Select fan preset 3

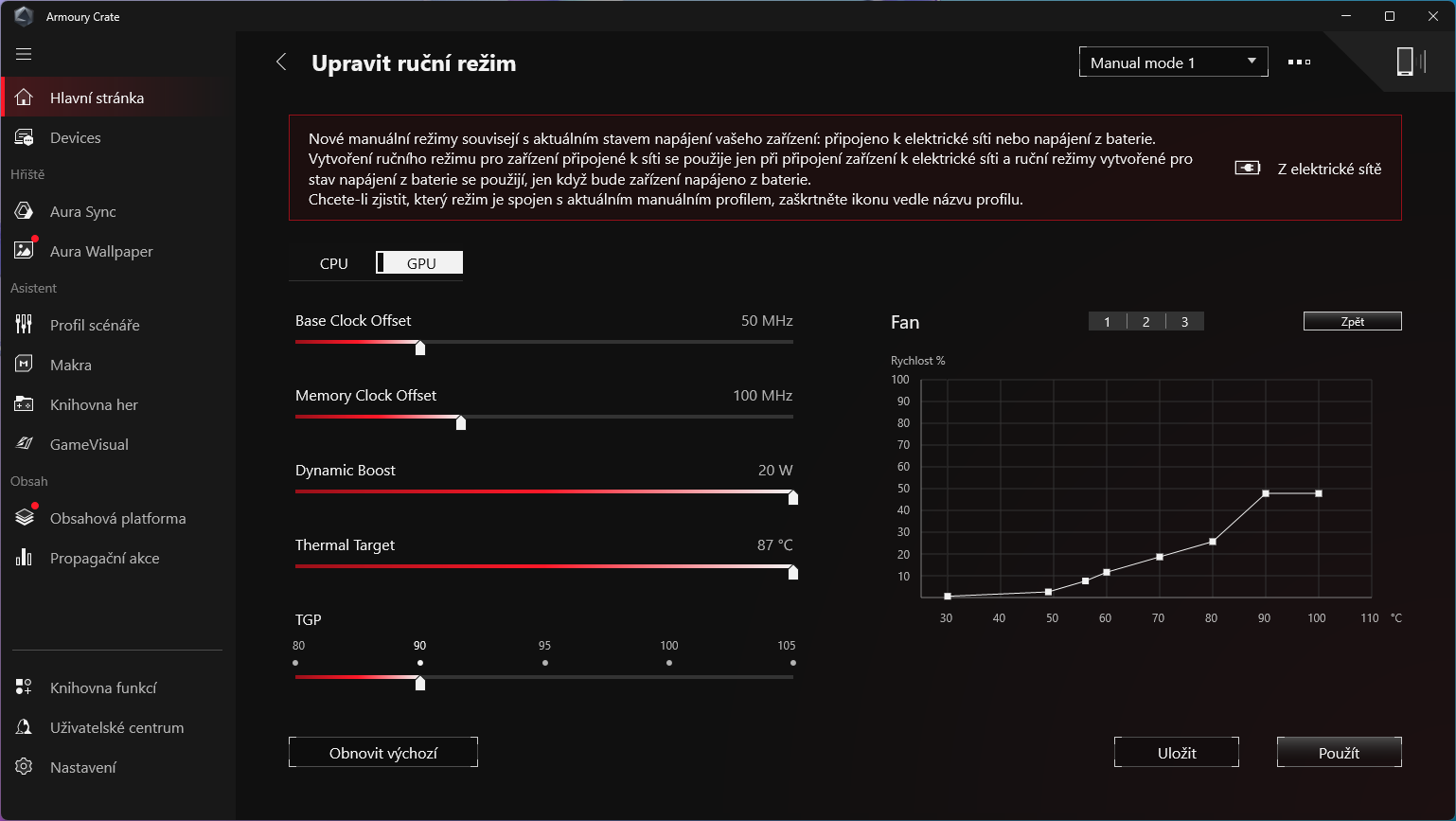click(x=1184, y=322)
